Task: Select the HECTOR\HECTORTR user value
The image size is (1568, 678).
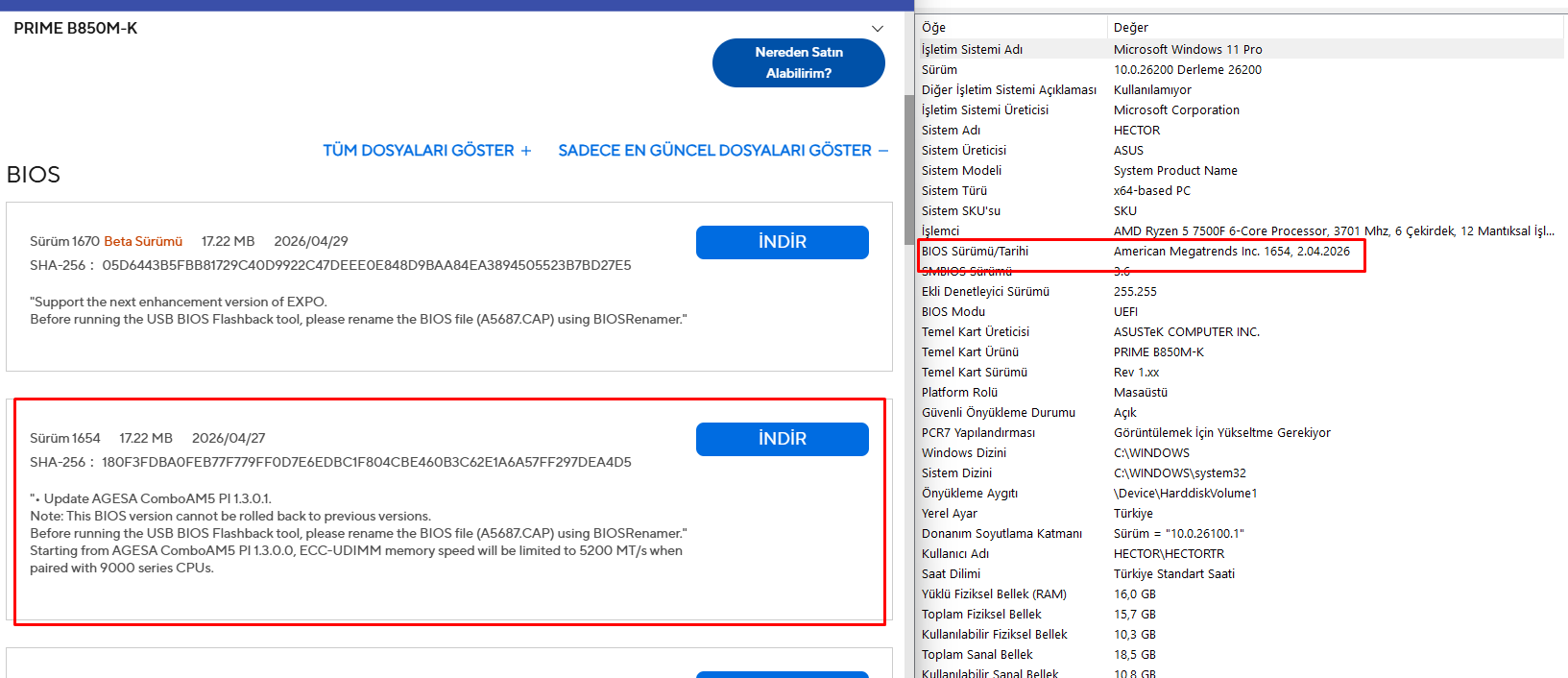Action: tap(1170, 553)
